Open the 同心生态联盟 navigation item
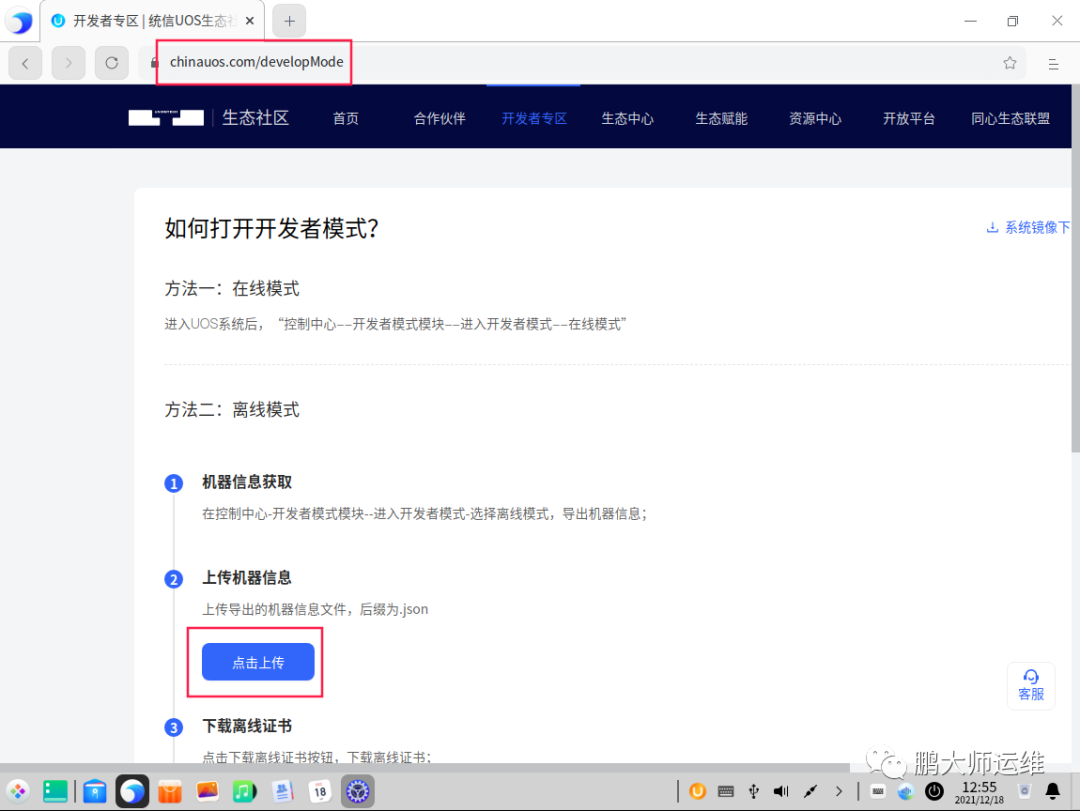The height and width of the screenshot is (811, 1080). 1010,119
